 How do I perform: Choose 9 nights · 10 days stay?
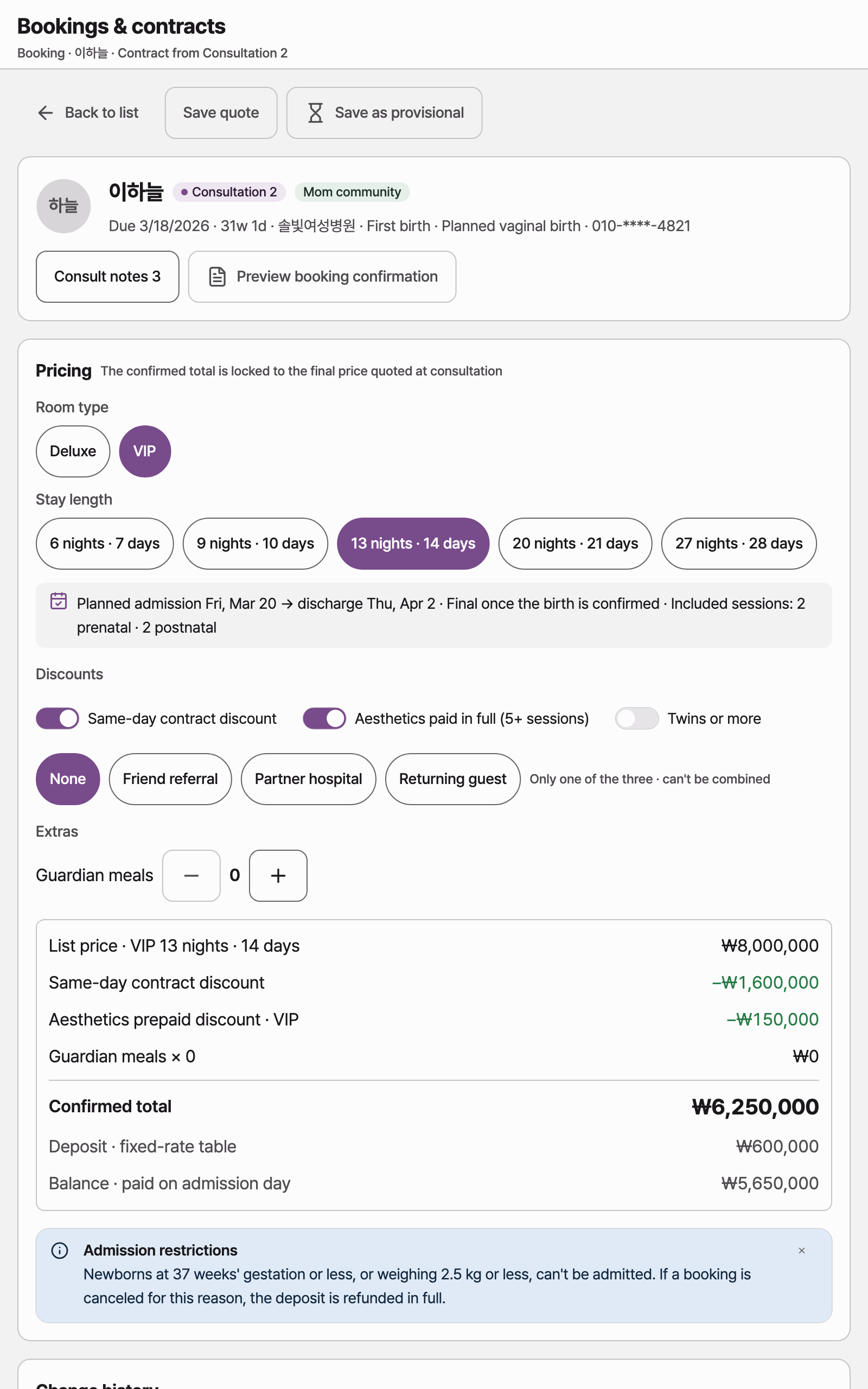[256, 544]
